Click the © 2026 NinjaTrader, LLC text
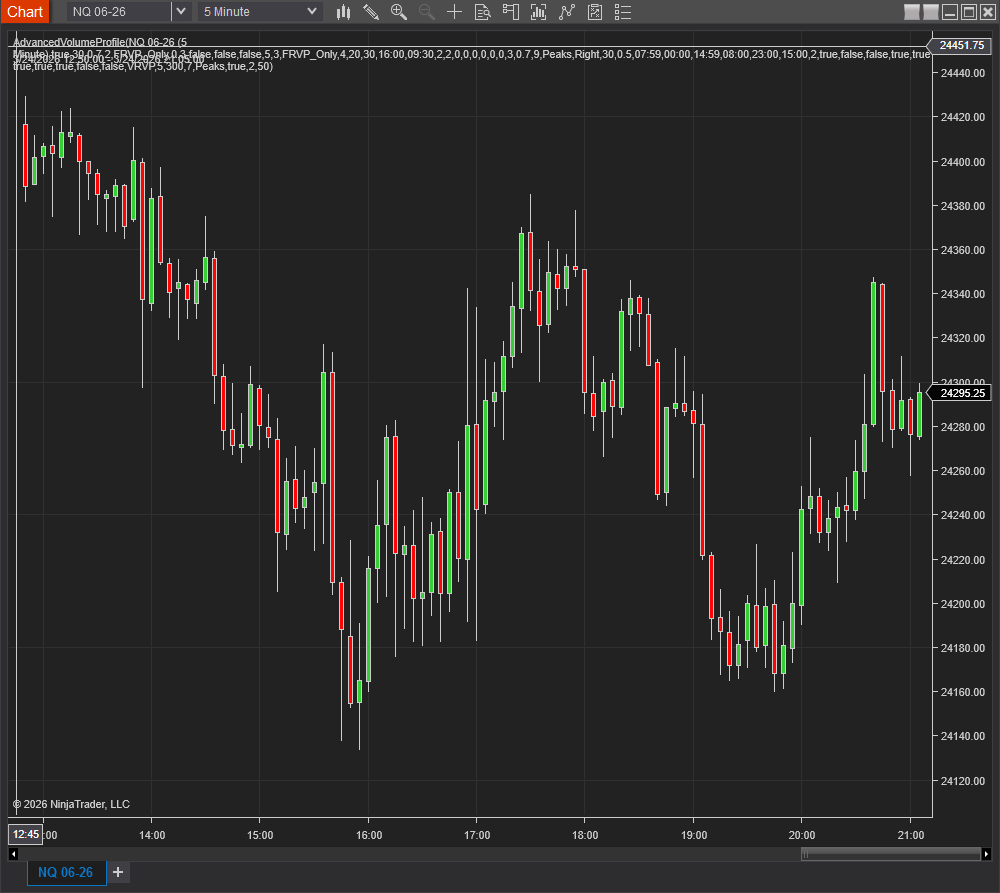The height and width of the screenshot is (893, 1000). coord(71,804)
